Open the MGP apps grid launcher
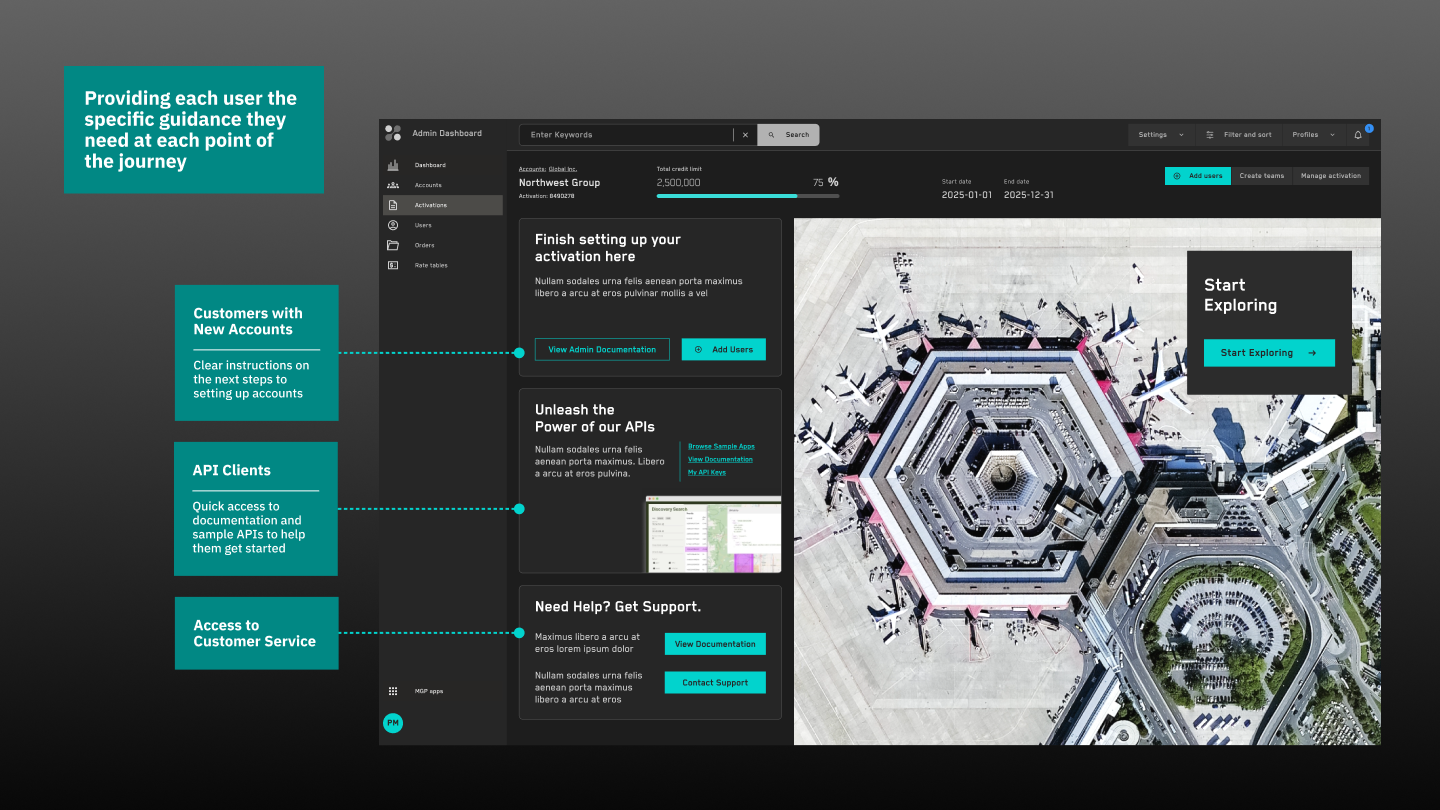Viewport: 1440px width, 810px height. 393,691
